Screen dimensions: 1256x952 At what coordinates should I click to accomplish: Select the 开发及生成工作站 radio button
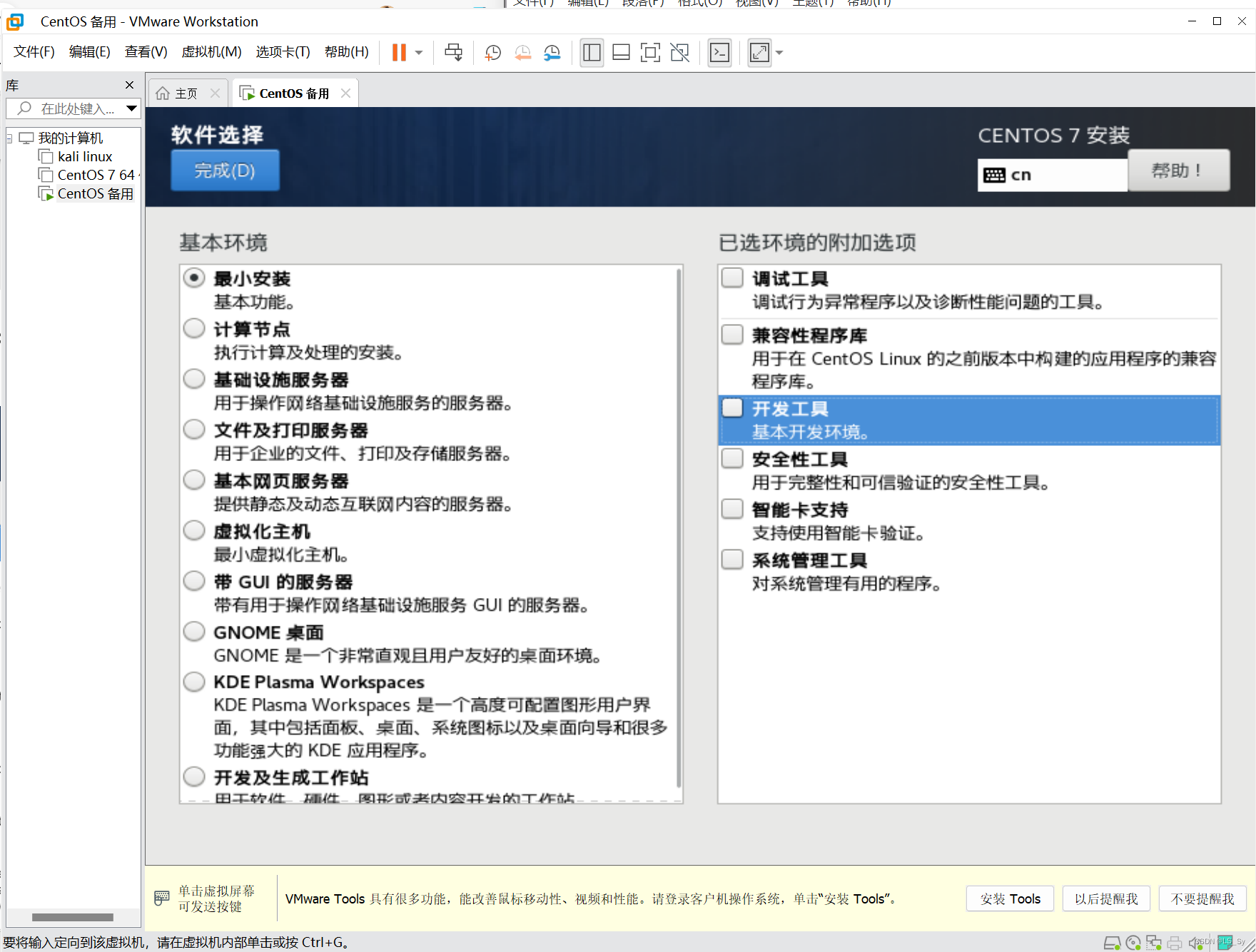(x=194, y=776)
